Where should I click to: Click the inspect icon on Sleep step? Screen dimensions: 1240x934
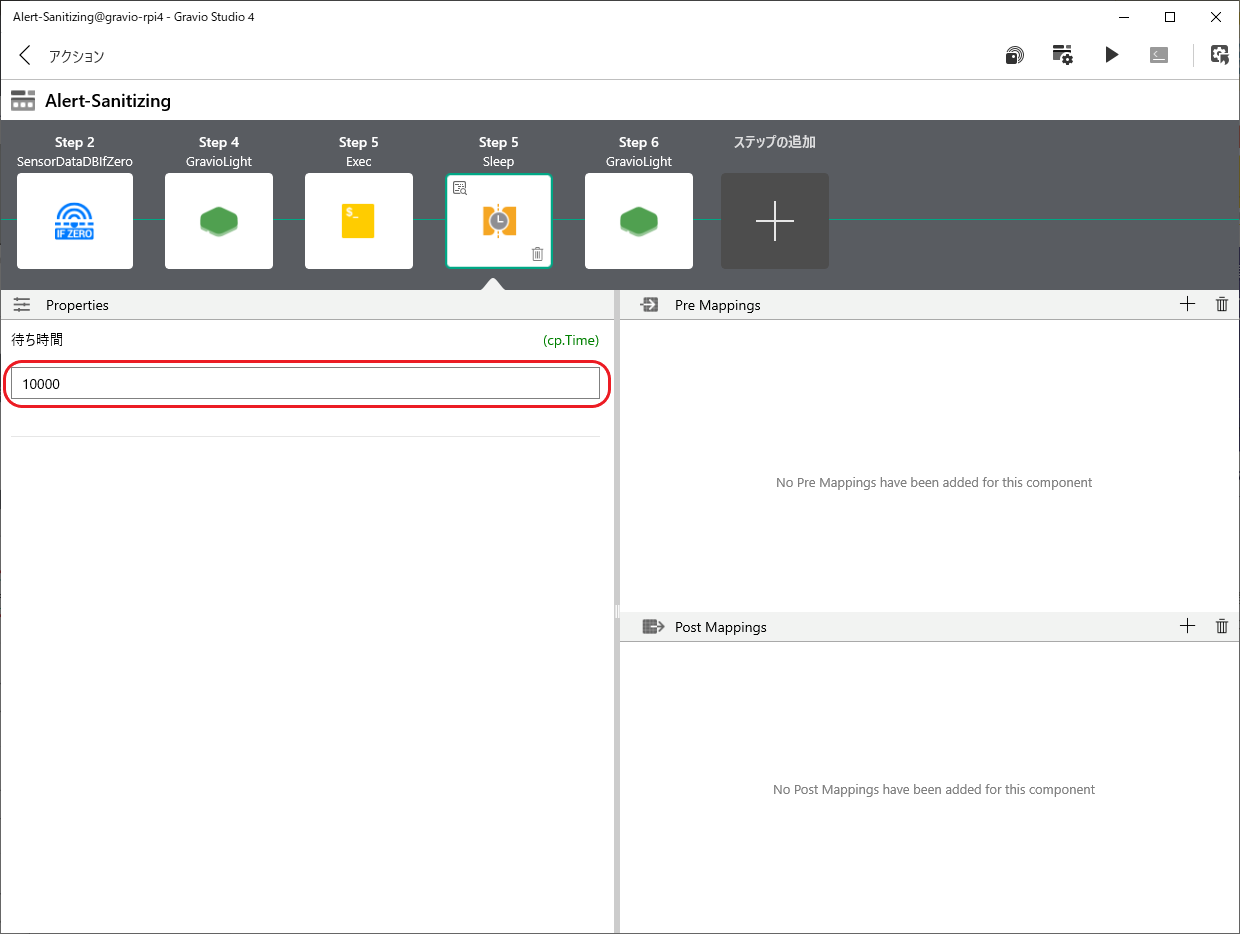(x=460, y=188)
